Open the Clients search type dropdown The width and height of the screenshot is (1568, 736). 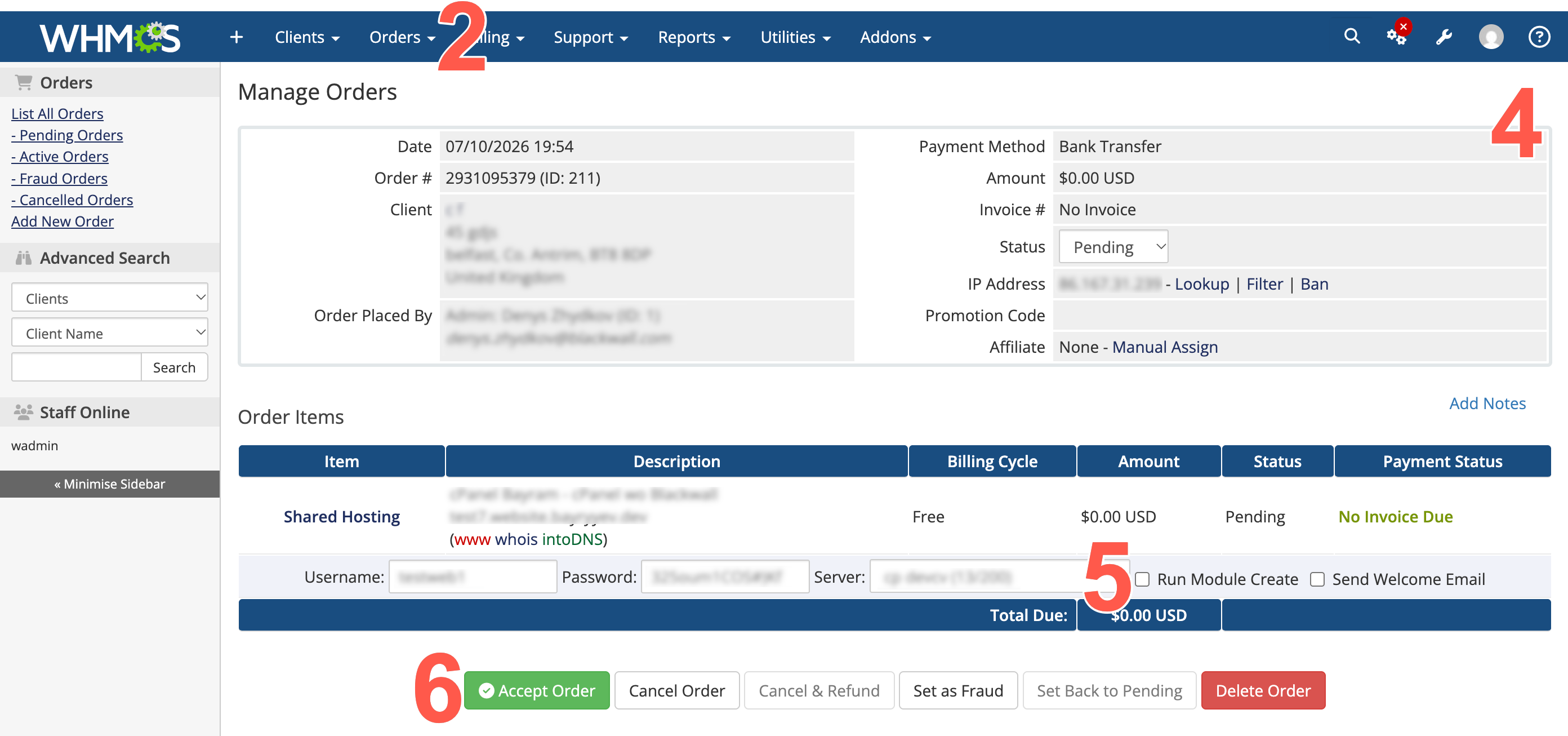[110, 298]
